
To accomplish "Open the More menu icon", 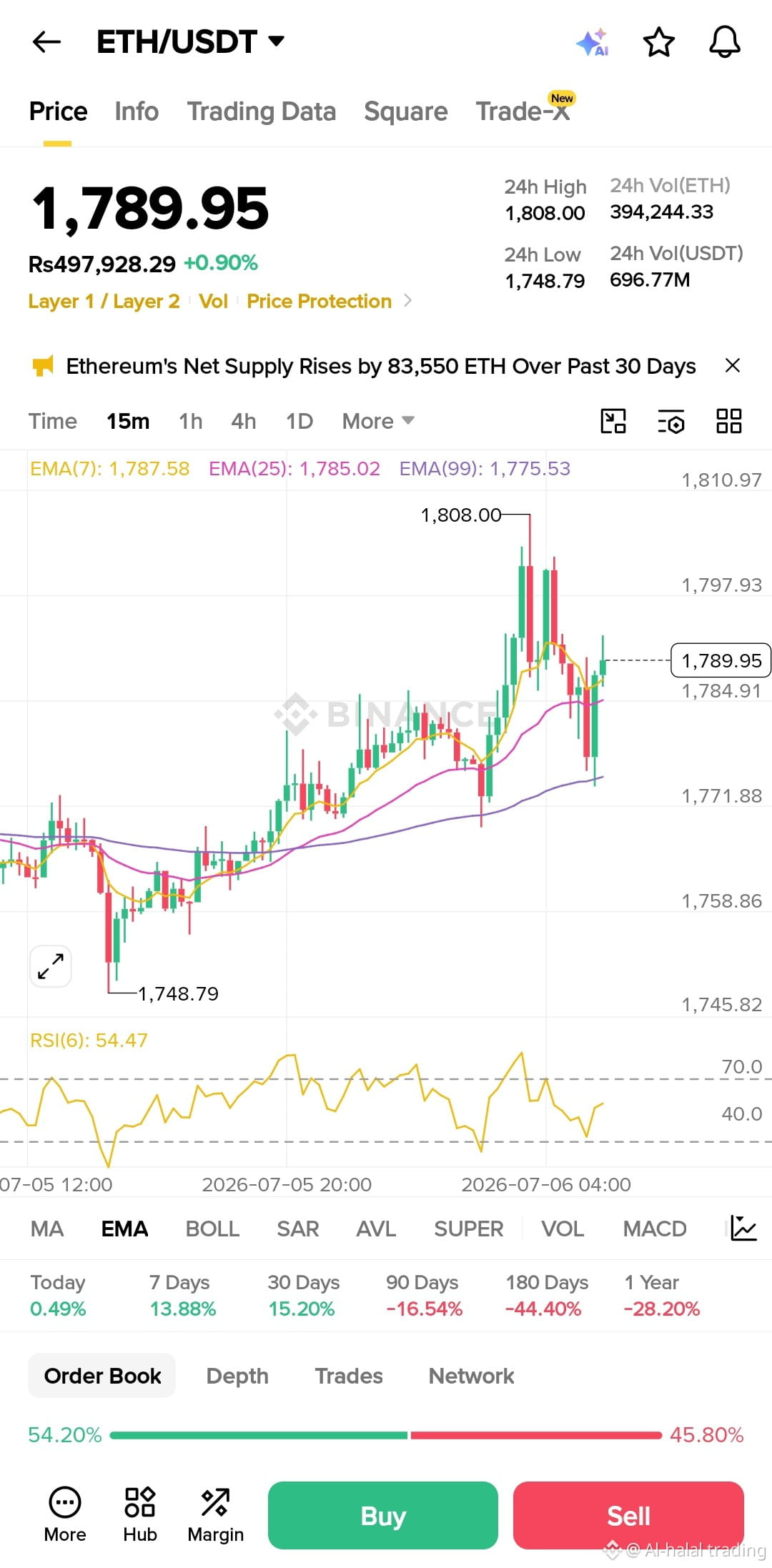I will (65, 1514).
